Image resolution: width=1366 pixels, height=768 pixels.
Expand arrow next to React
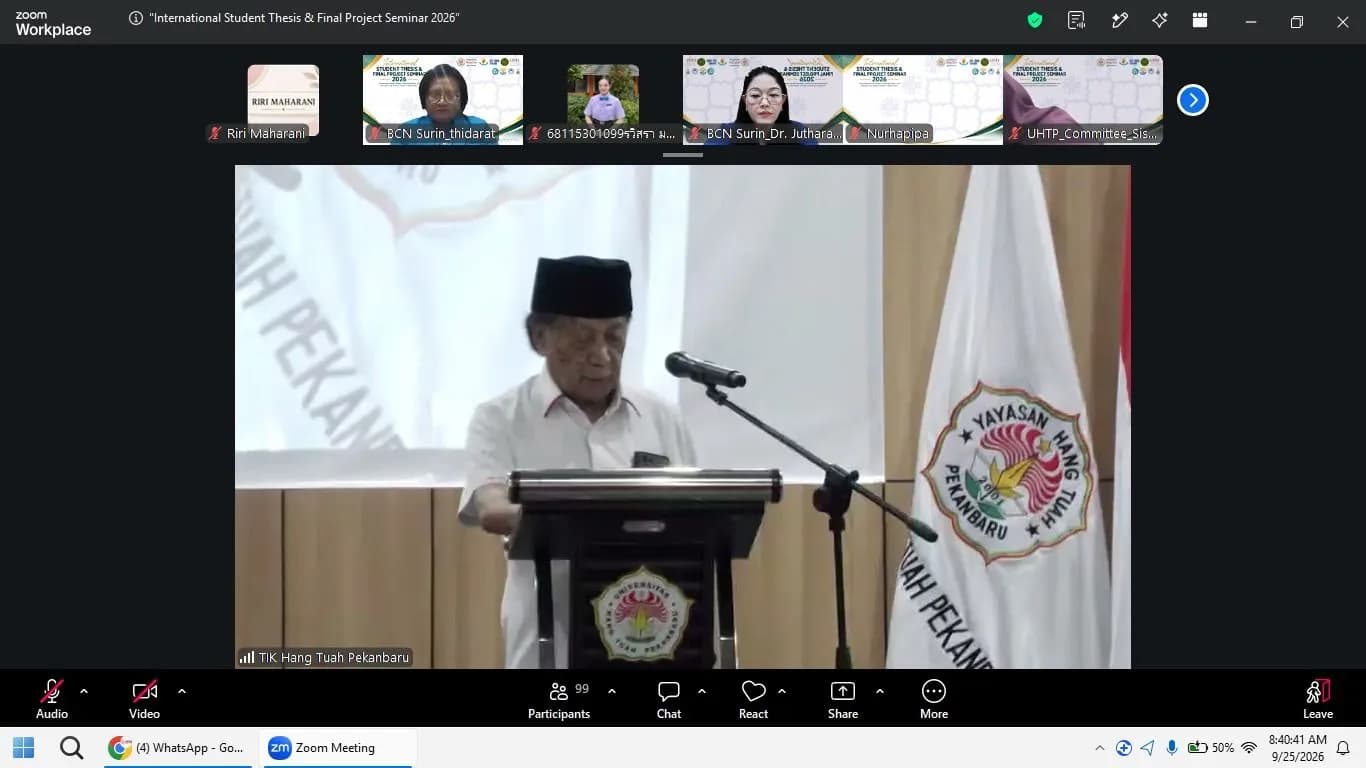(x=782, y=691)
